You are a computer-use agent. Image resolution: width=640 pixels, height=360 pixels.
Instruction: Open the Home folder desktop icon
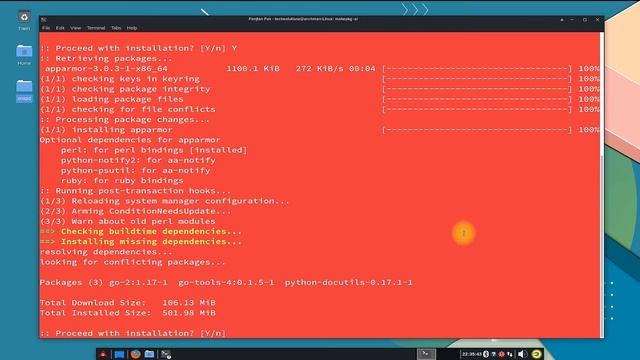point(24,55)
